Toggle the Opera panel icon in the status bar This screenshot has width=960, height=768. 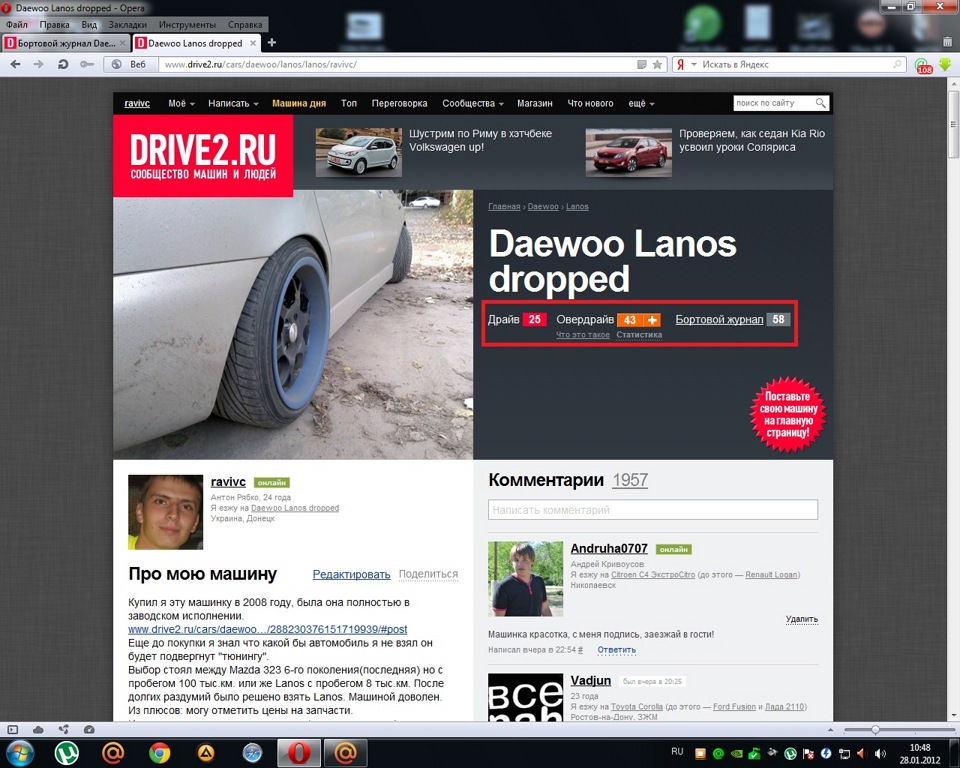click(13, 729)
